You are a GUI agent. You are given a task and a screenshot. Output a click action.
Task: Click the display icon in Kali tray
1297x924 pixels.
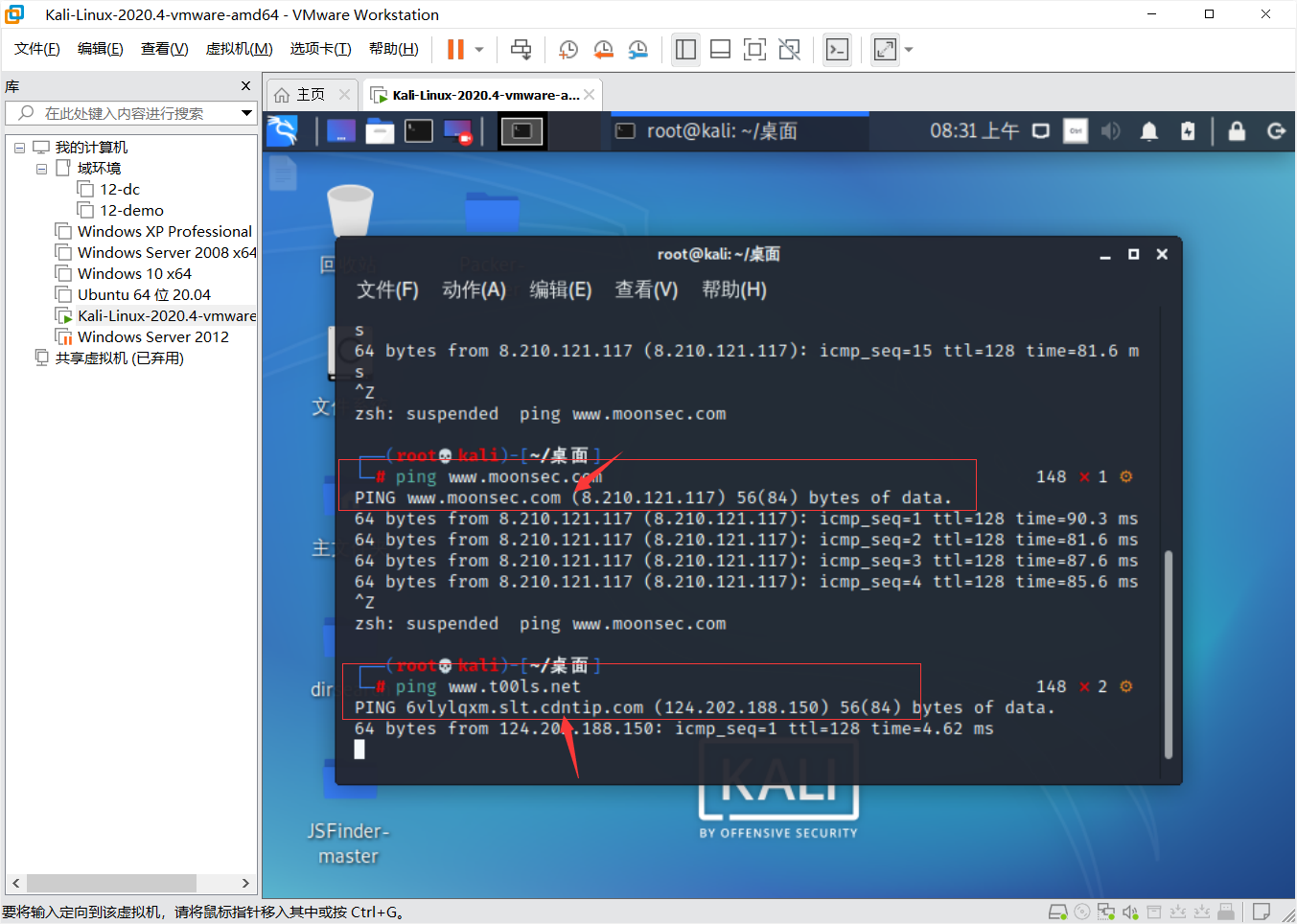[1041, 131]
